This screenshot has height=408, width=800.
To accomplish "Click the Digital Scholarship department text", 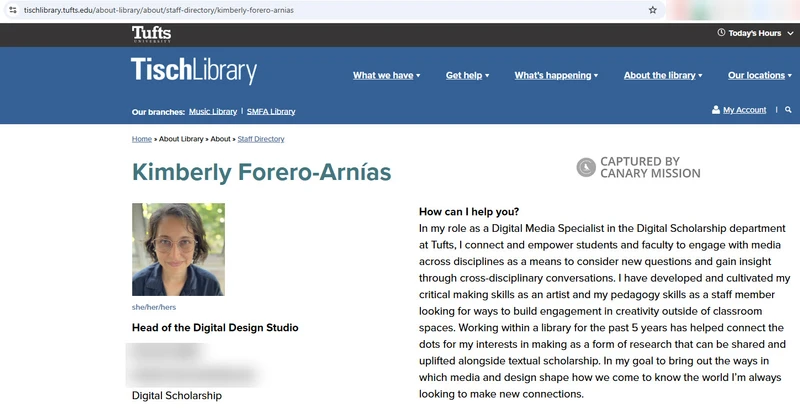I will pos(177,395).
